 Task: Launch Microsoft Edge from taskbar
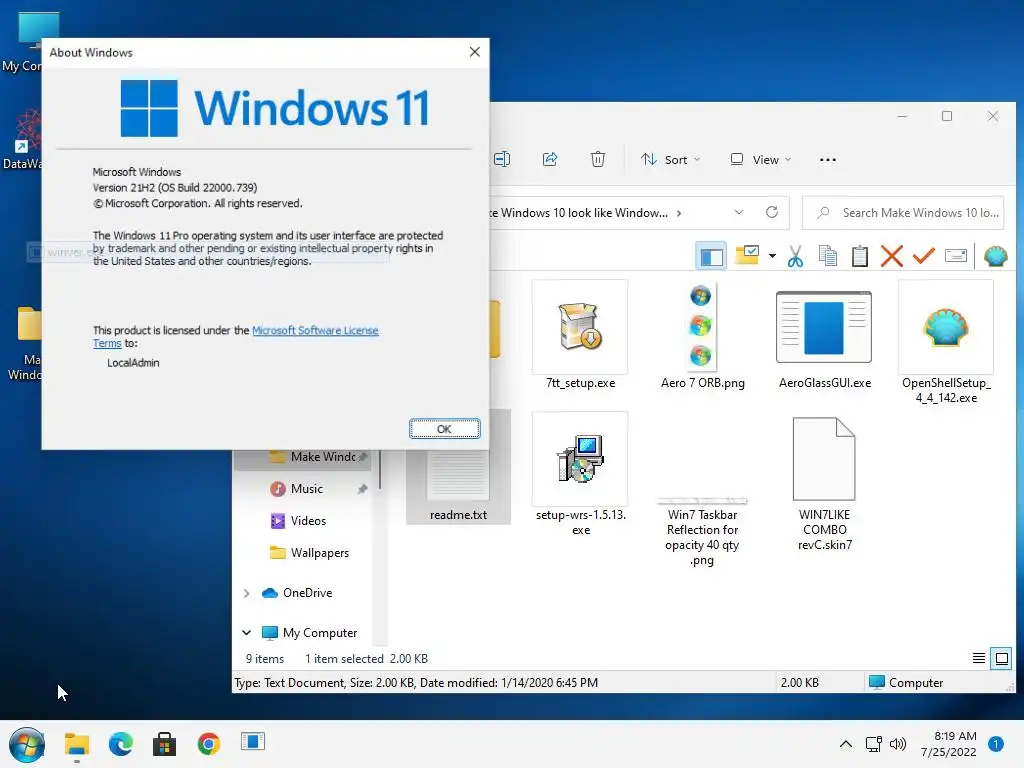tap(120, 744)
